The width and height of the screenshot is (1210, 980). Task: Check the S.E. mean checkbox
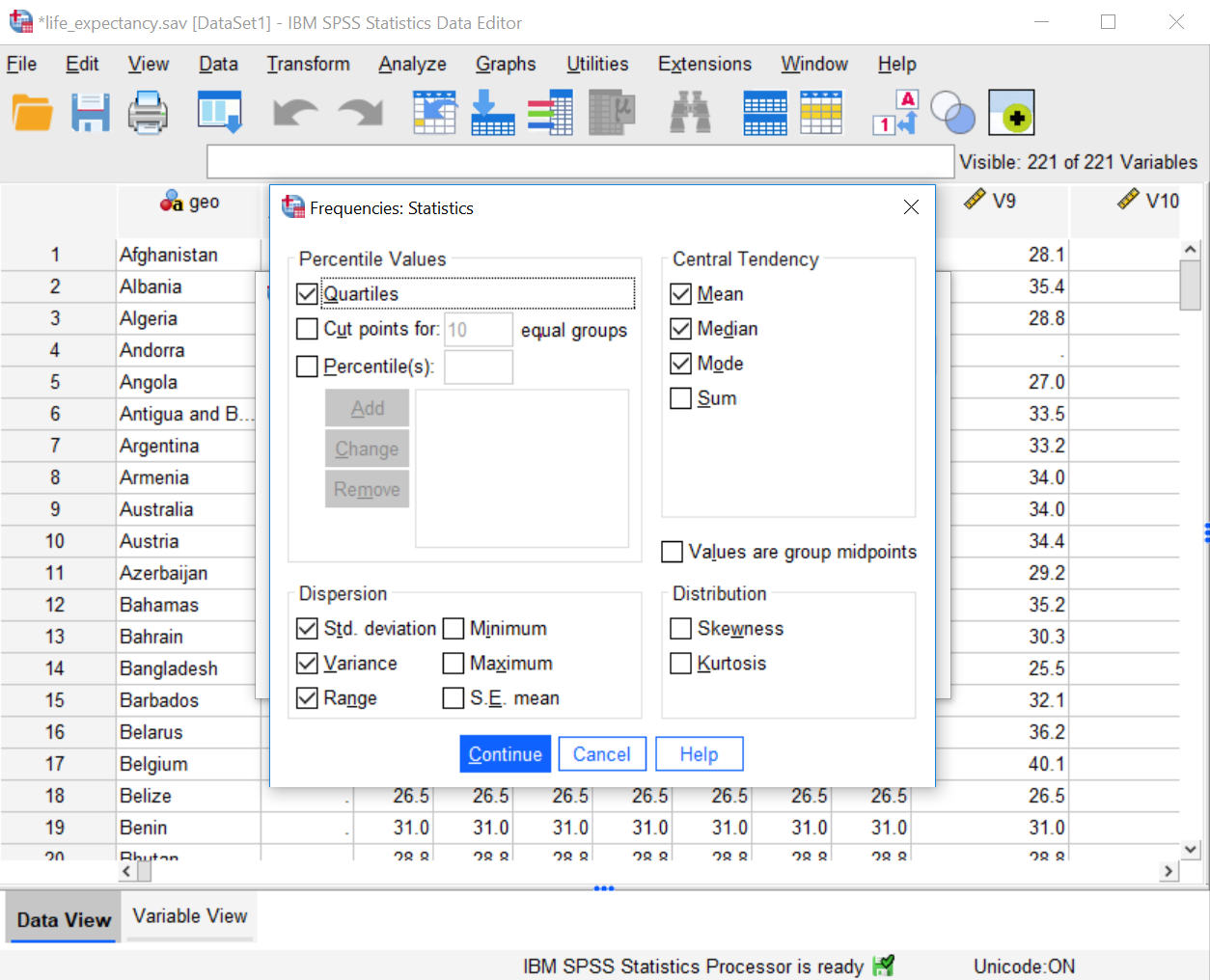pyautogui.click(x=454, y=698)
